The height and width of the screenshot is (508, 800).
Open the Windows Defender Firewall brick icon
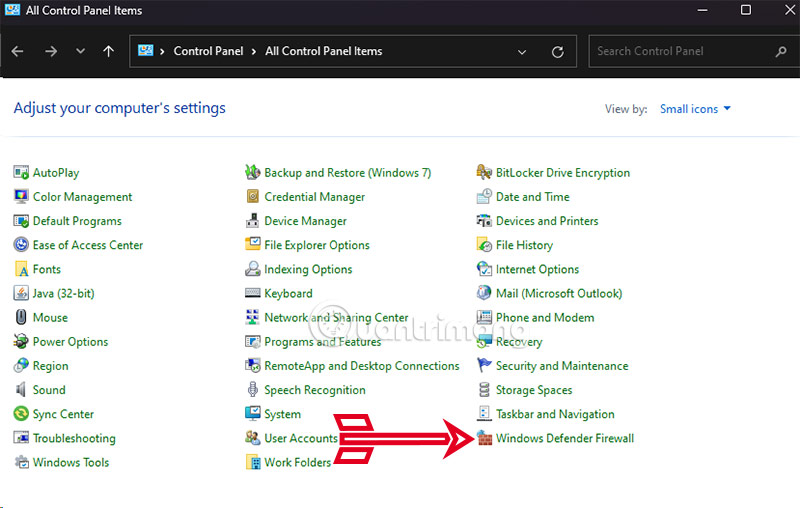click(x=485, y=438)
